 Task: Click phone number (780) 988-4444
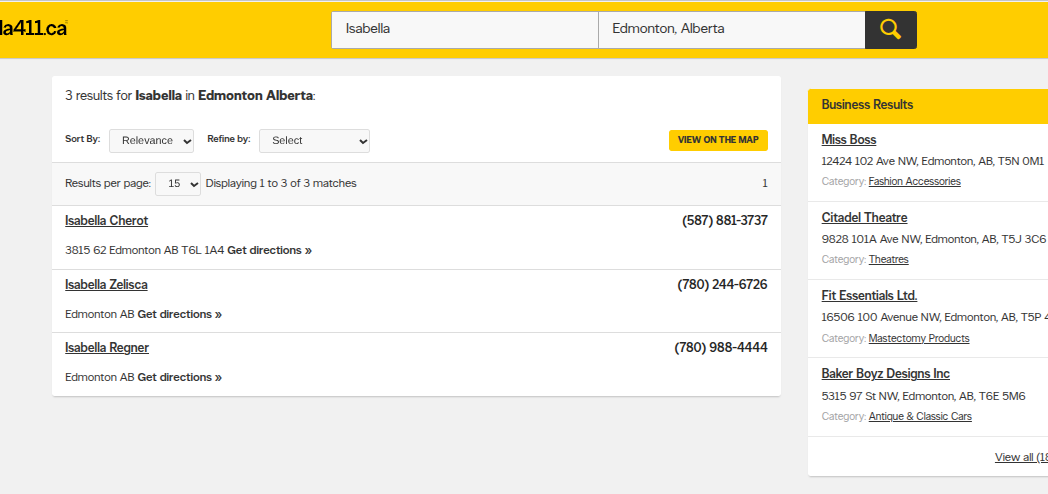tap(721, 348)
